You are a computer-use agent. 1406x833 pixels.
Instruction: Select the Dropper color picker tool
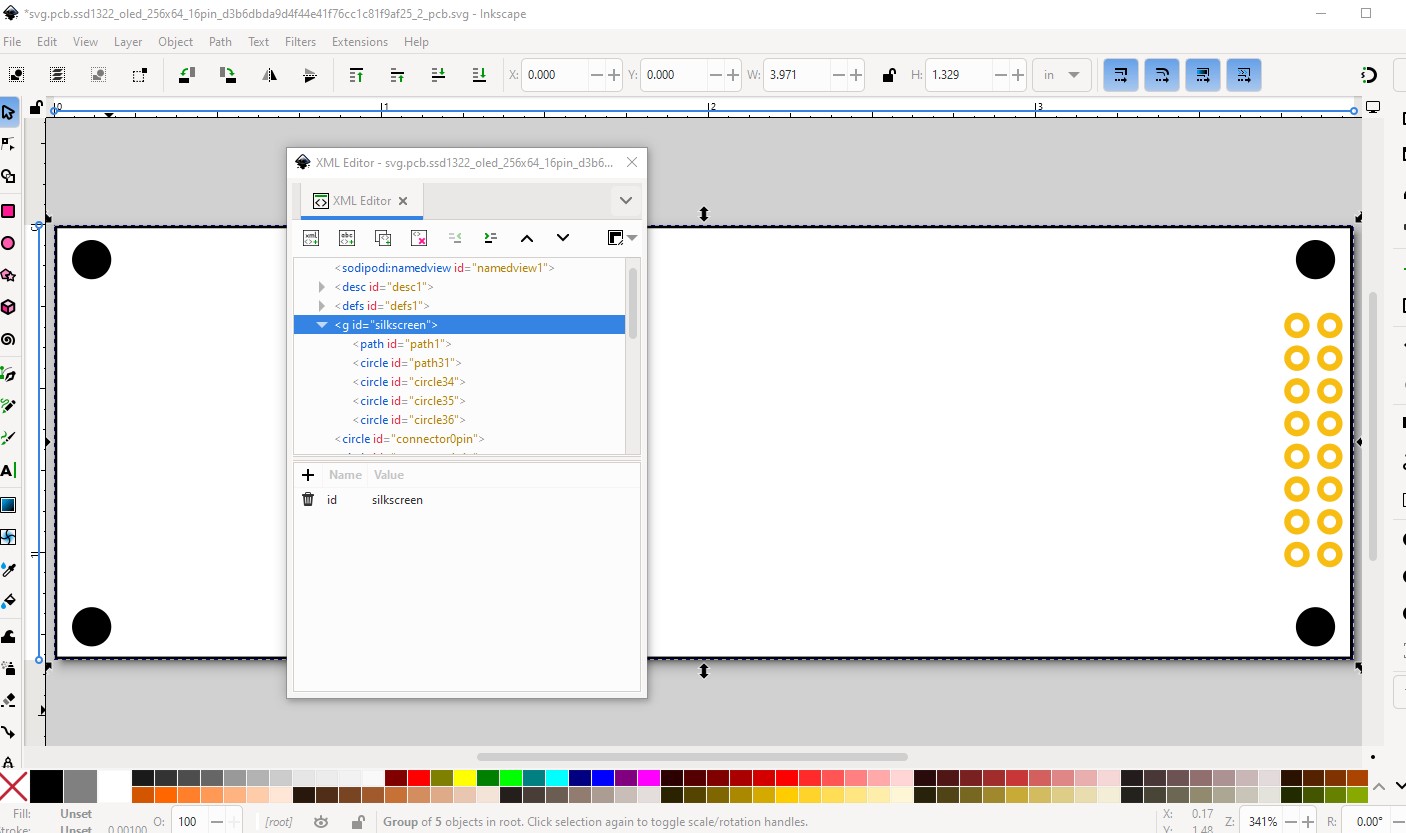tap(8, 570)
